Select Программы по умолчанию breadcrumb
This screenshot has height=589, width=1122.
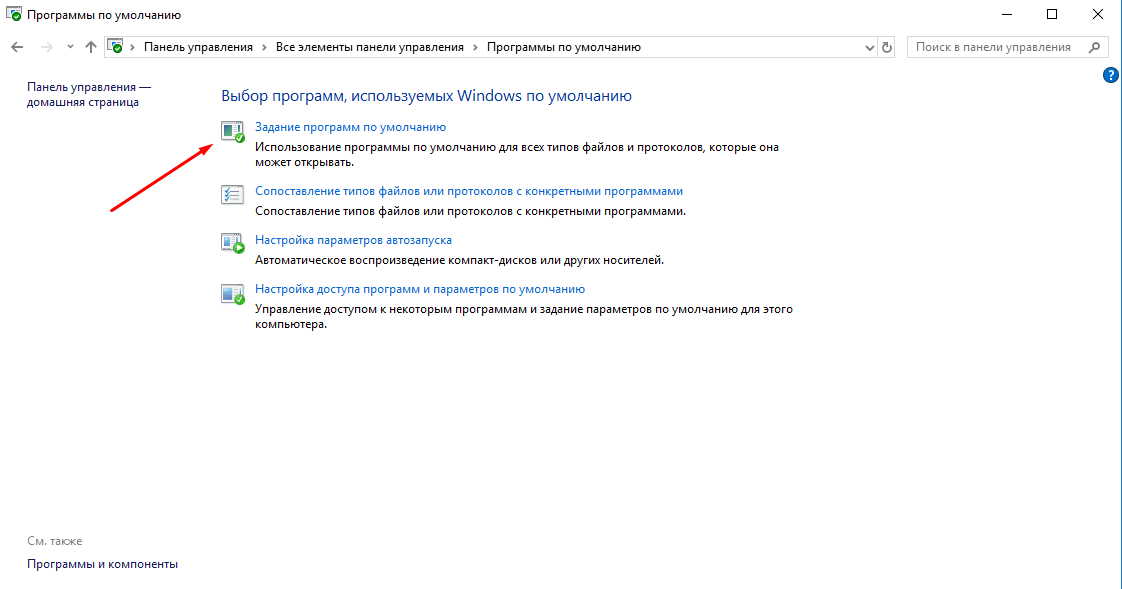(x=564, y=47)
